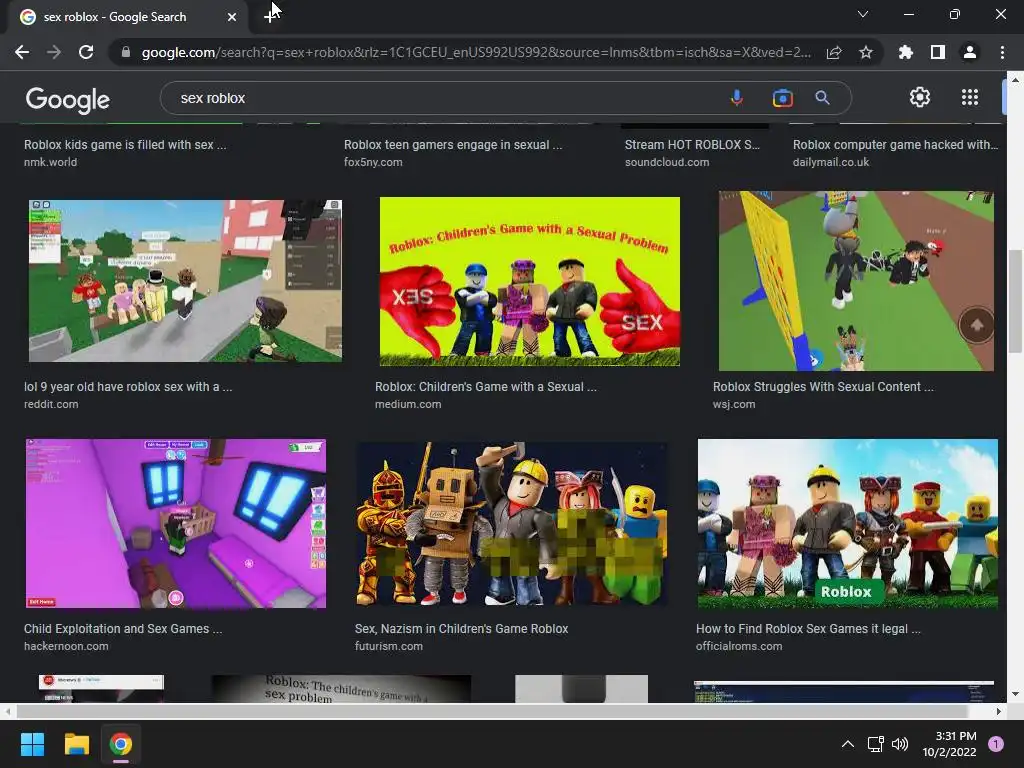
Task: Open the Extensions puzzle menu
Action: [905, 52]
